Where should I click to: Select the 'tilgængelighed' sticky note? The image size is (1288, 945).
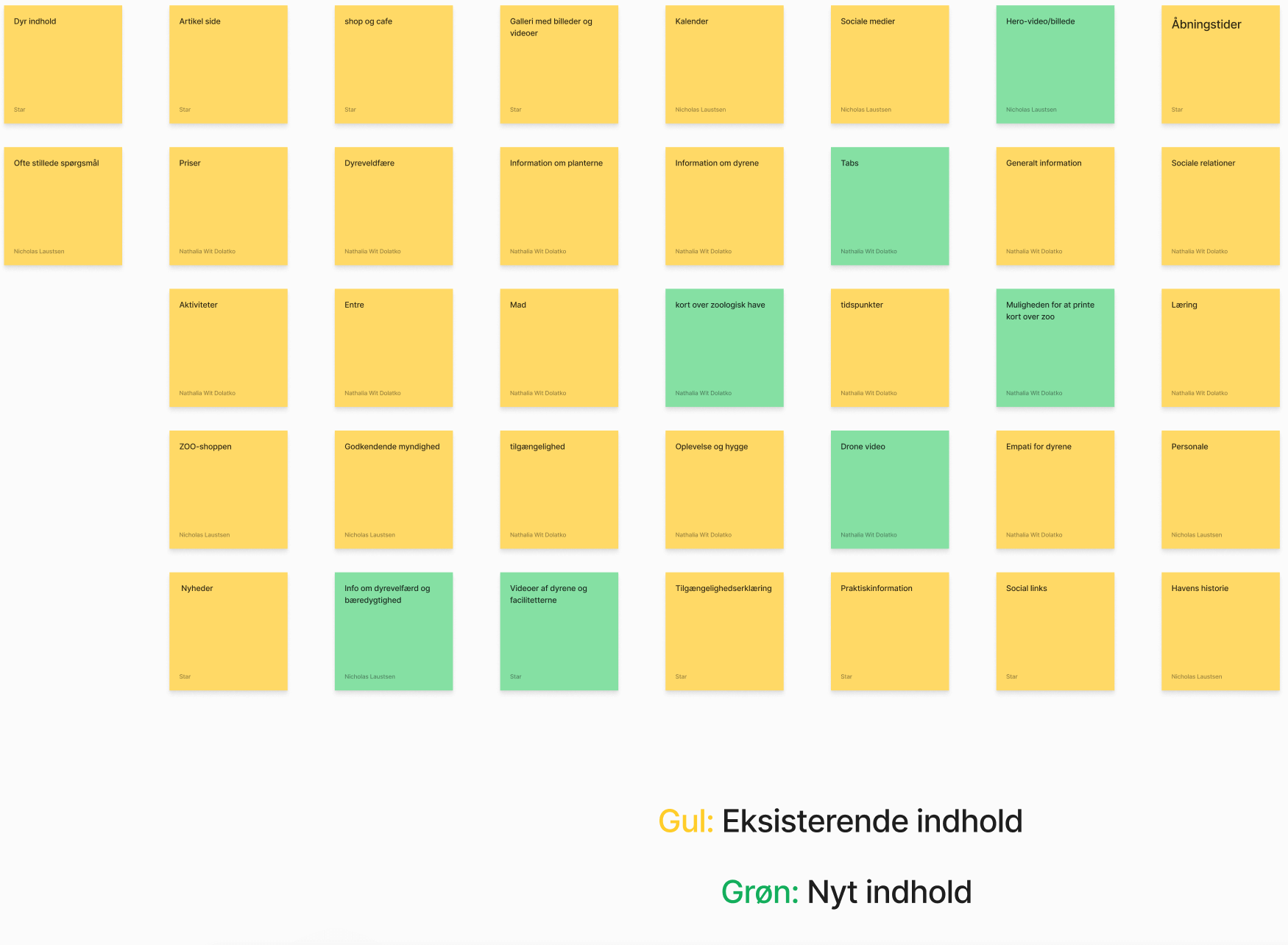(x=559, y=489)
